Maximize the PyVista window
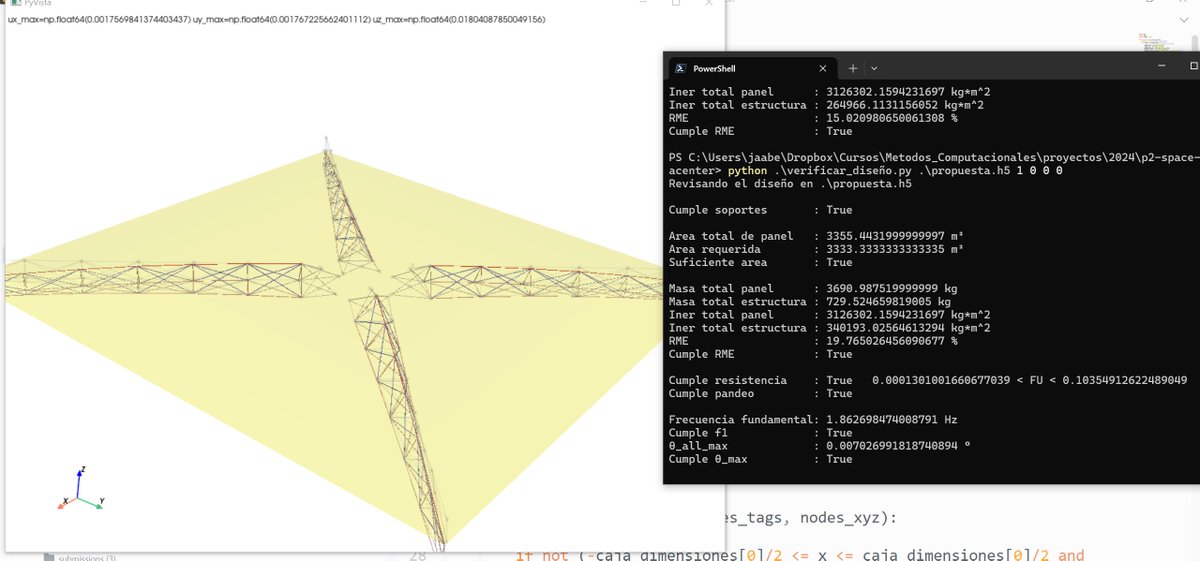This screenshot has height=561, width=1200. click(x=676, y=3)
